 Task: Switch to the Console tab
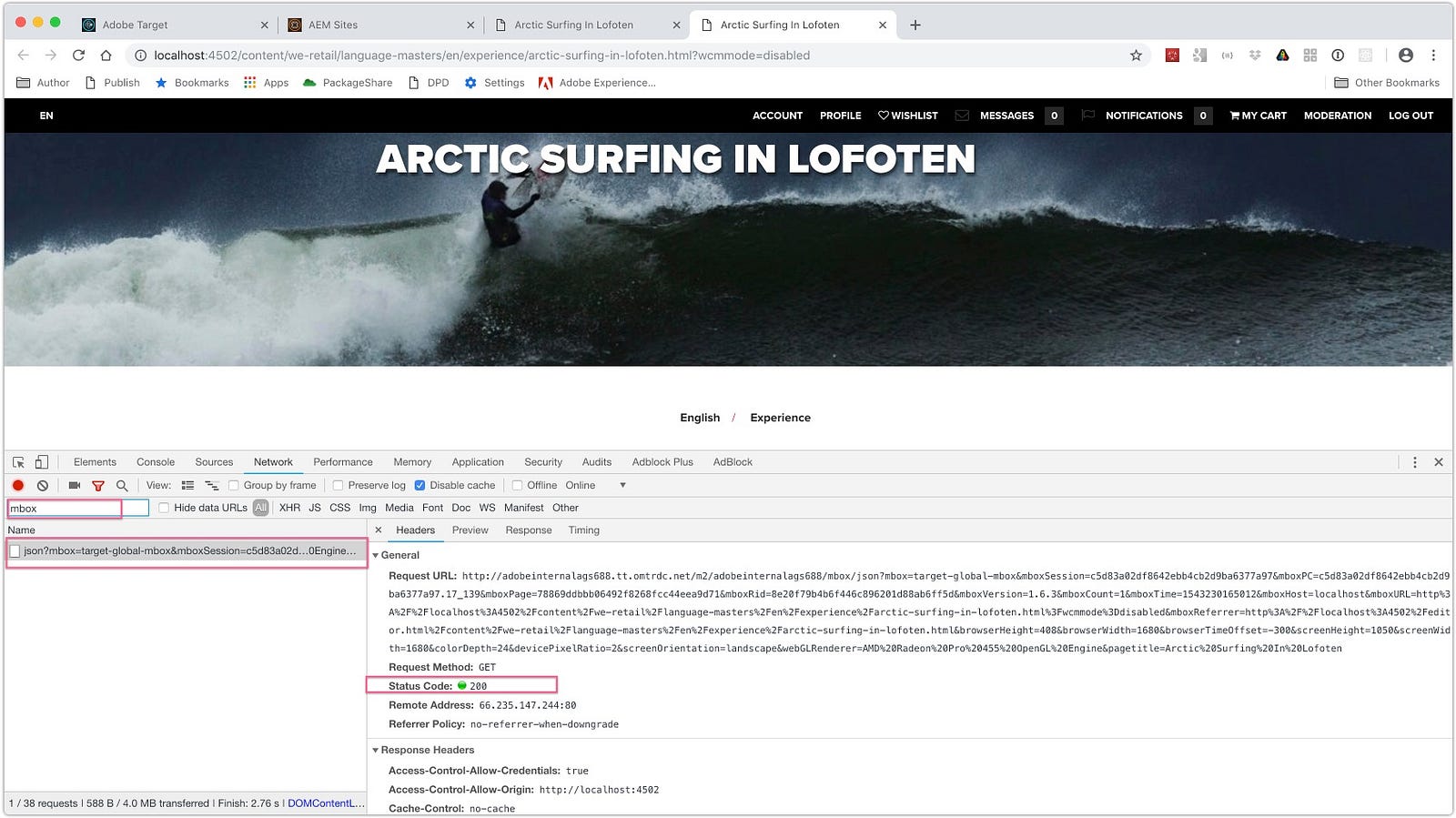pos(156,462)
